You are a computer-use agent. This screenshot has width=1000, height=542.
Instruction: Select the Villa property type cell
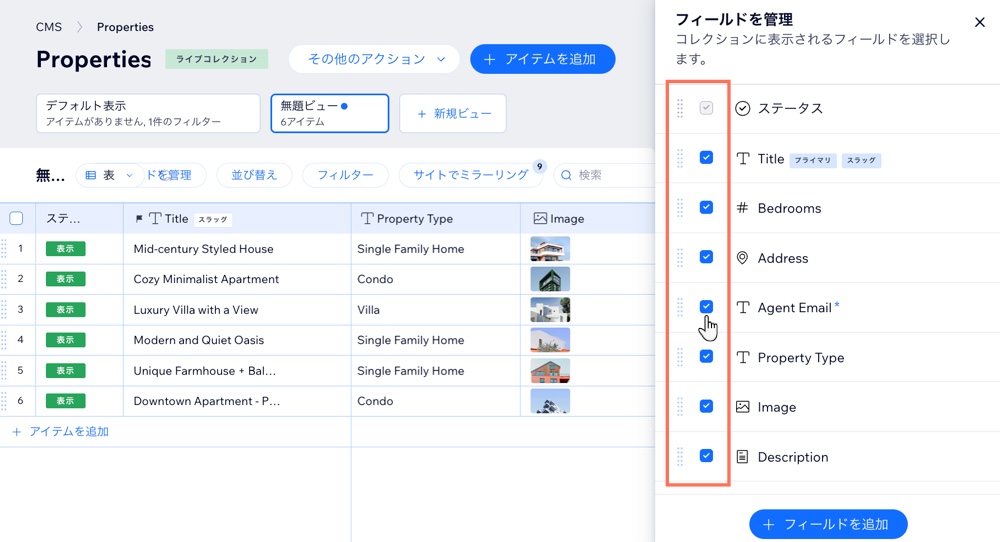click(x=436, y=310)
